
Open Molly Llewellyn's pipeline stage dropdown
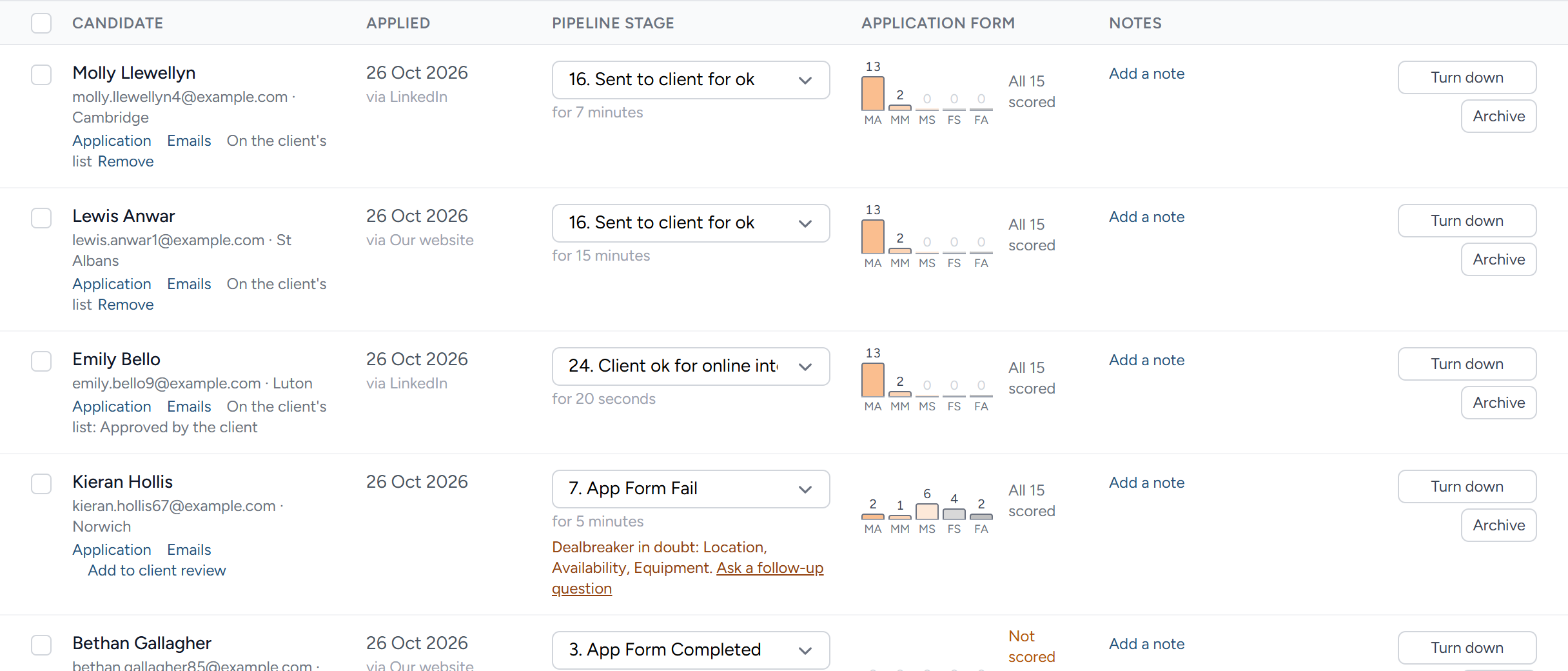[691, 80]
